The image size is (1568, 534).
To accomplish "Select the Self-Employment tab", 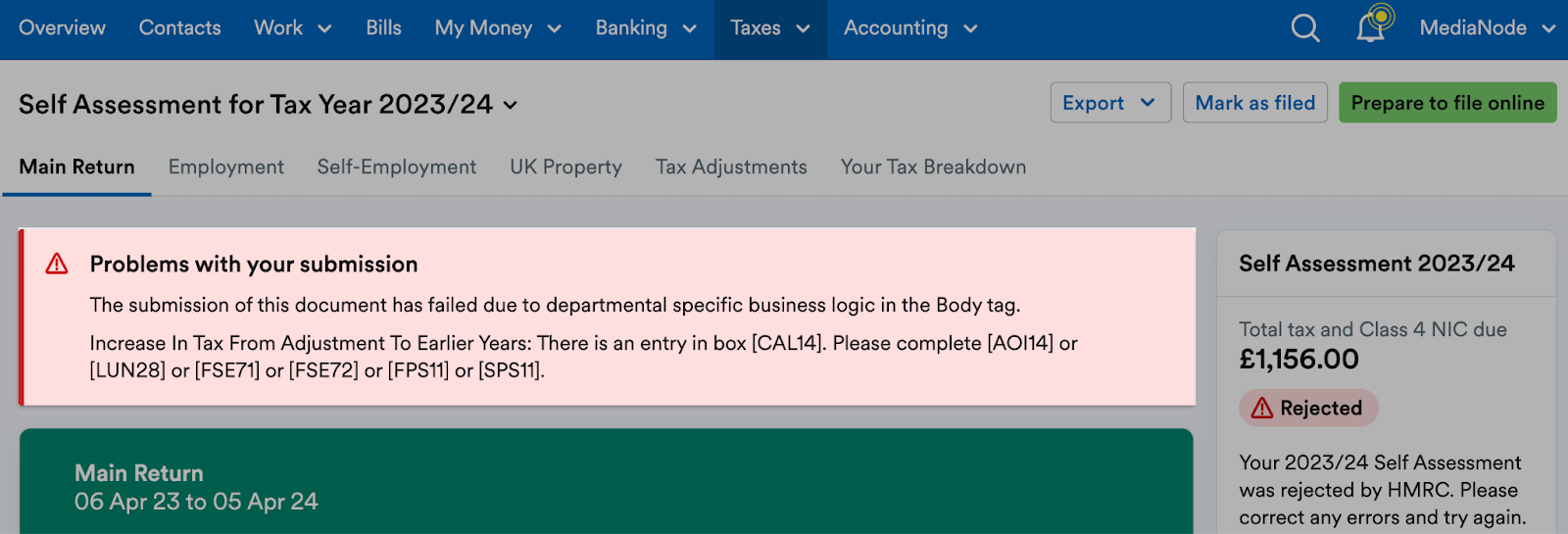I will [396, 168].
